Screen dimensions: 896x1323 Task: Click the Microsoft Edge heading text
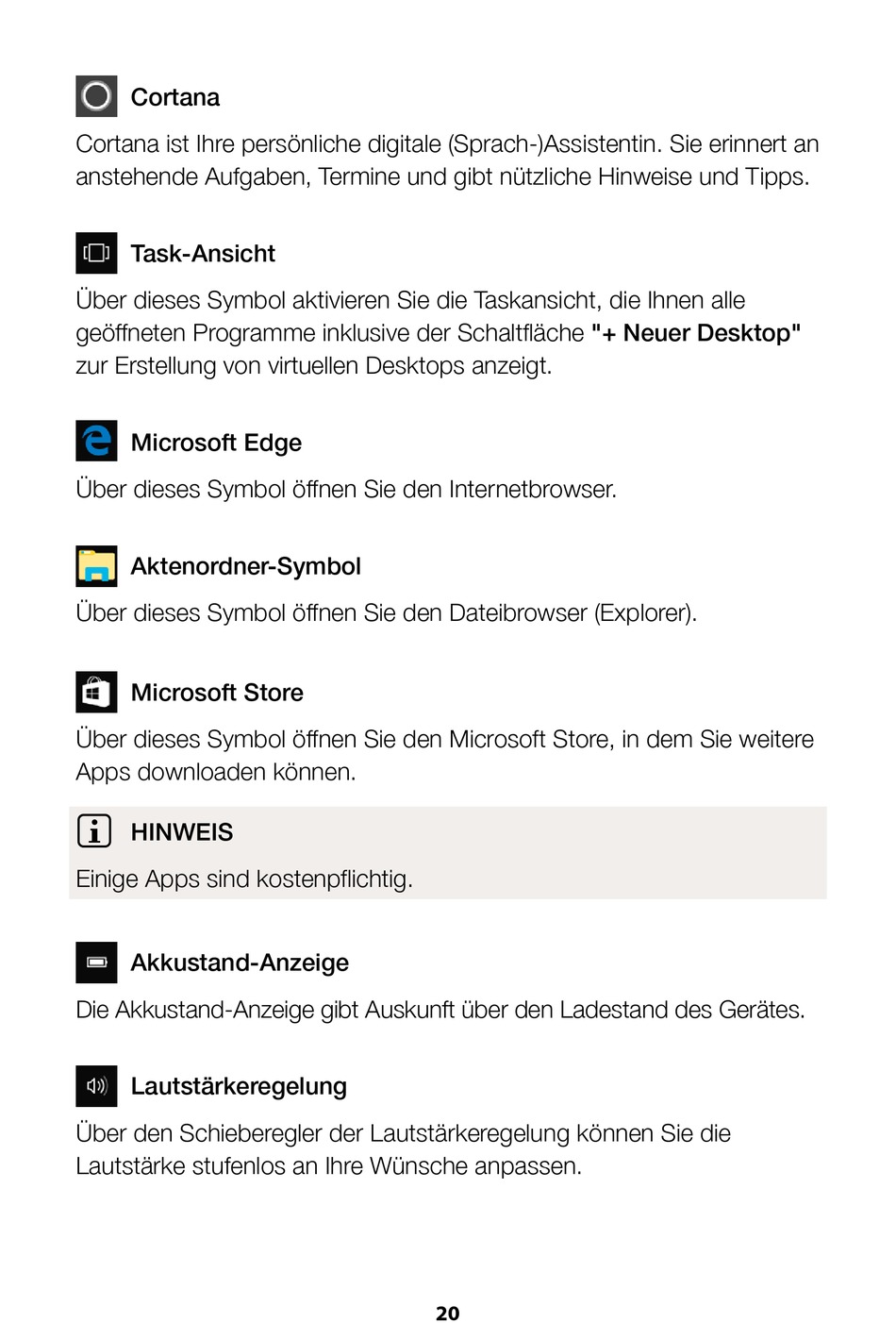[x=216, y=443]
